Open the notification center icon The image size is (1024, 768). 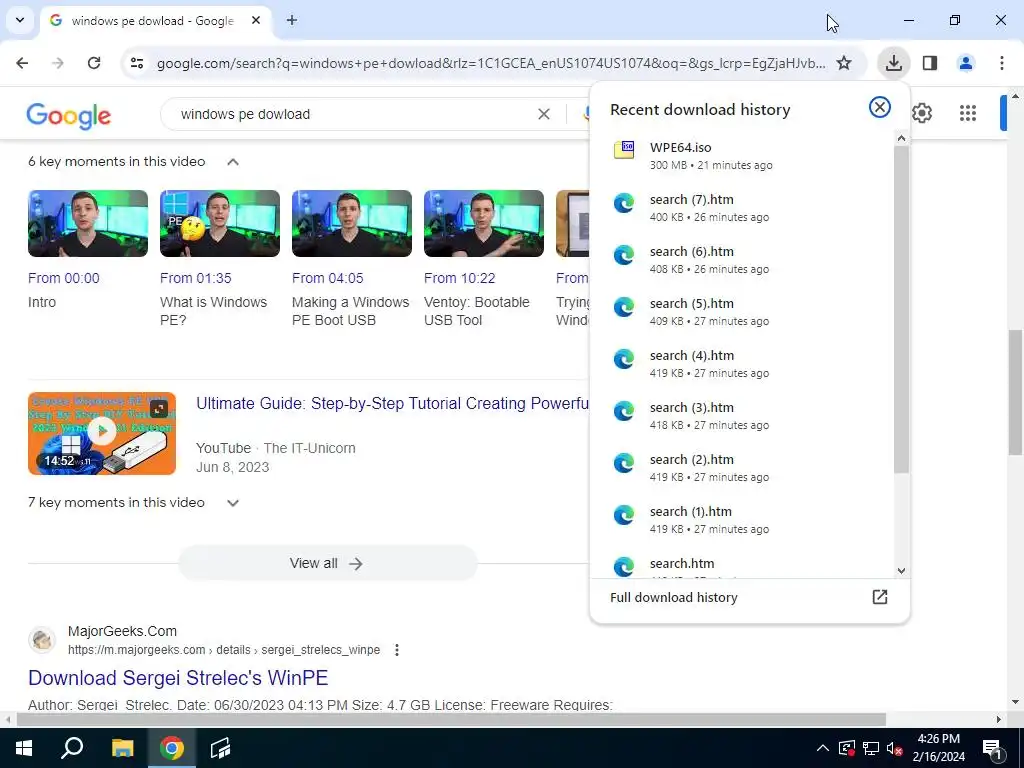tap(992, 748)
